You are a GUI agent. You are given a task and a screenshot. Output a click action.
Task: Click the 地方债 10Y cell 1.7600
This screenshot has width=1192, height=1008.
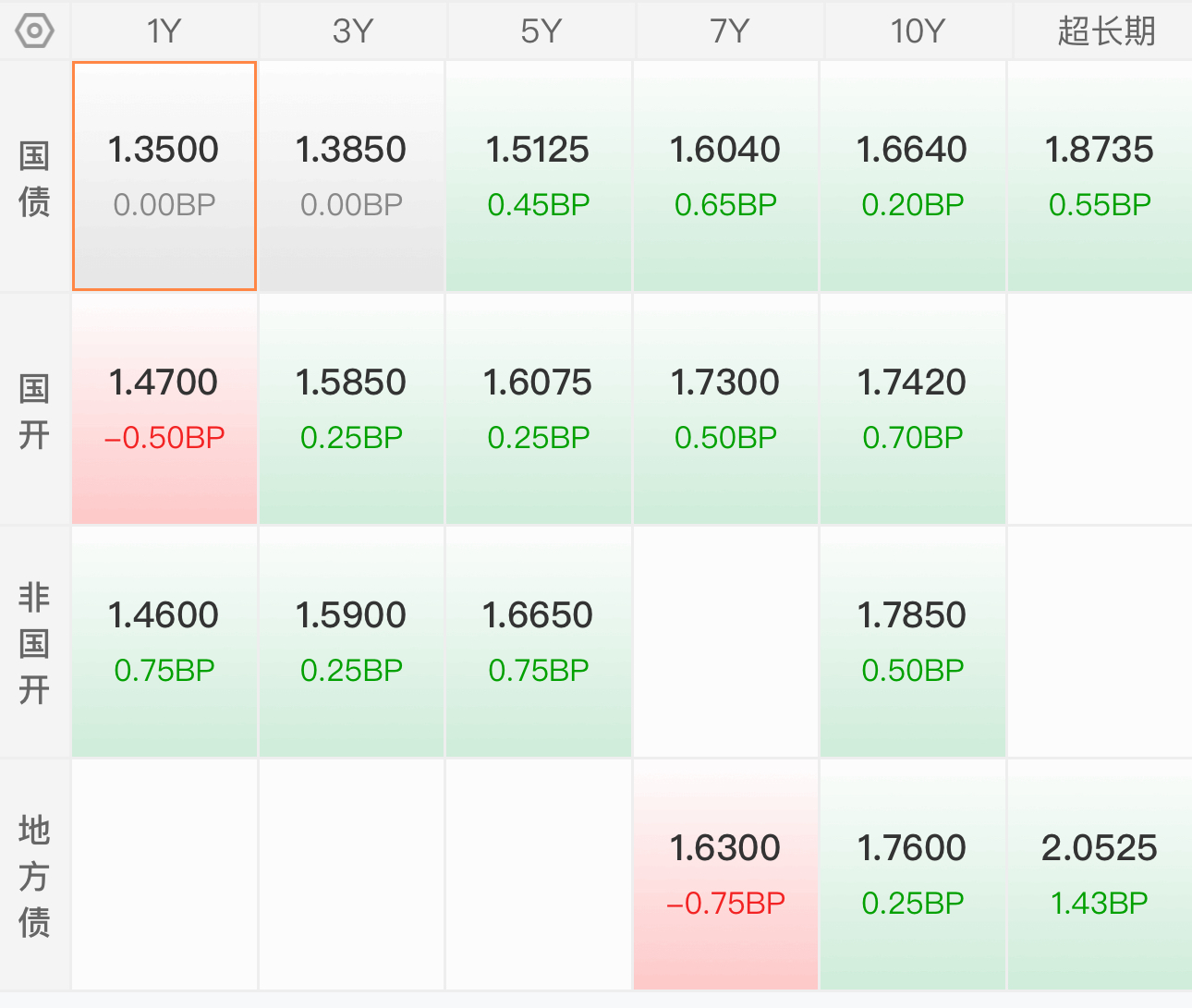pyautogui.click(x=912, y=875)
